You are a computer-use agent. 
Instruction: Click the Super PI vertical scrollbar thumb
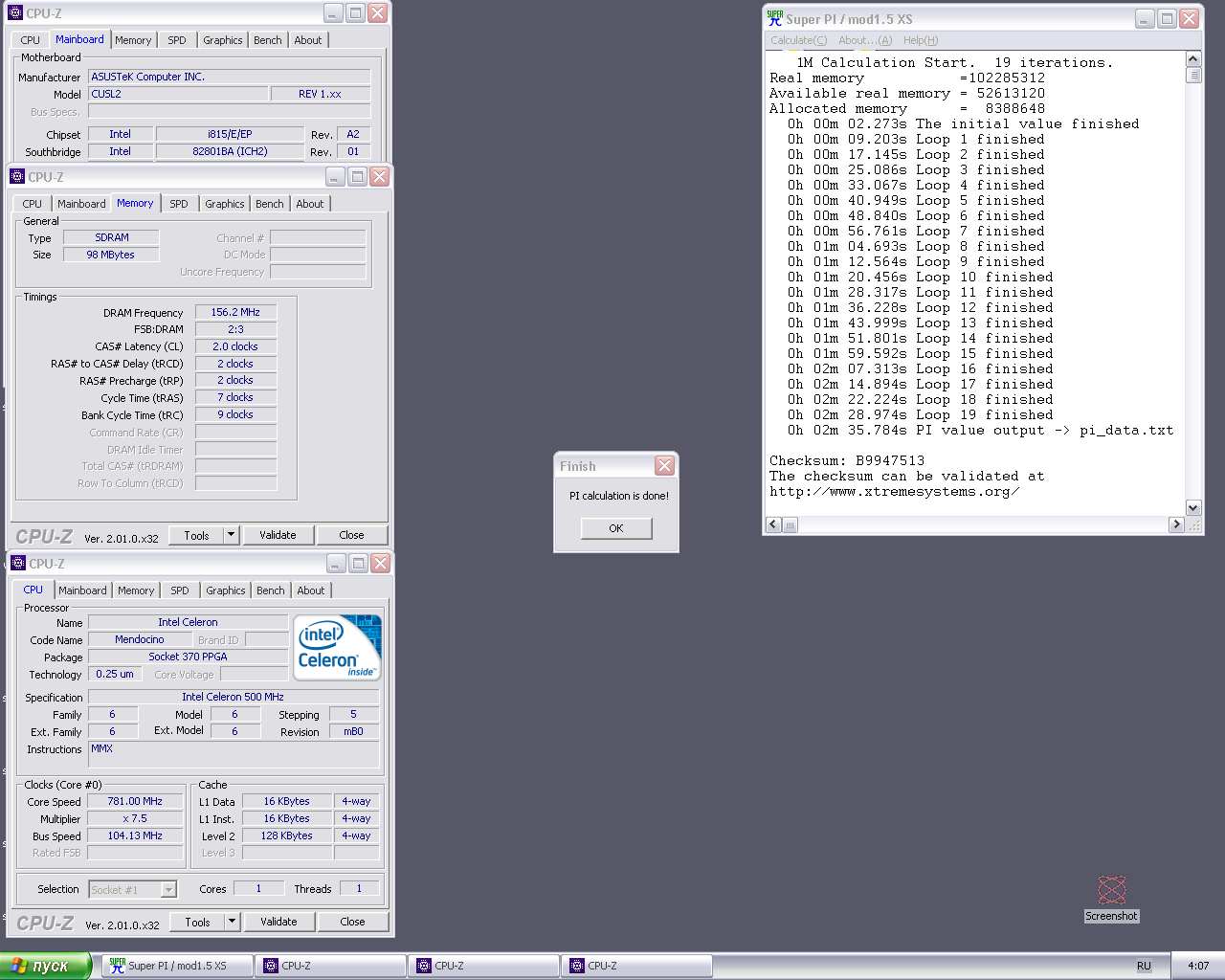[1193, 76]
